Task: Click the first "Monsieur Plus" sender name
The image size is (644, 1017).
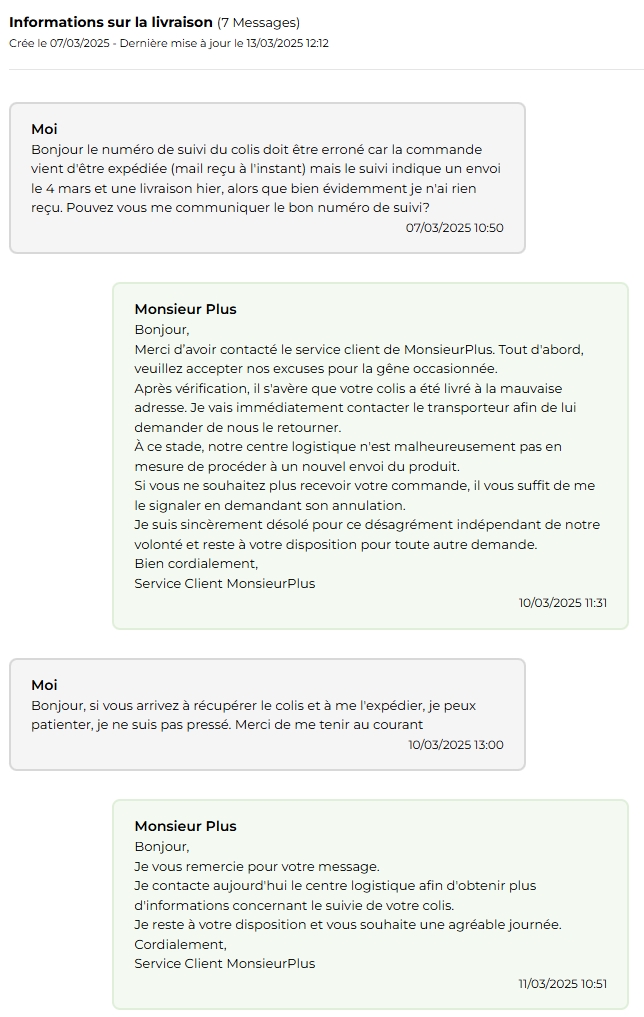Action: point(185,309)
